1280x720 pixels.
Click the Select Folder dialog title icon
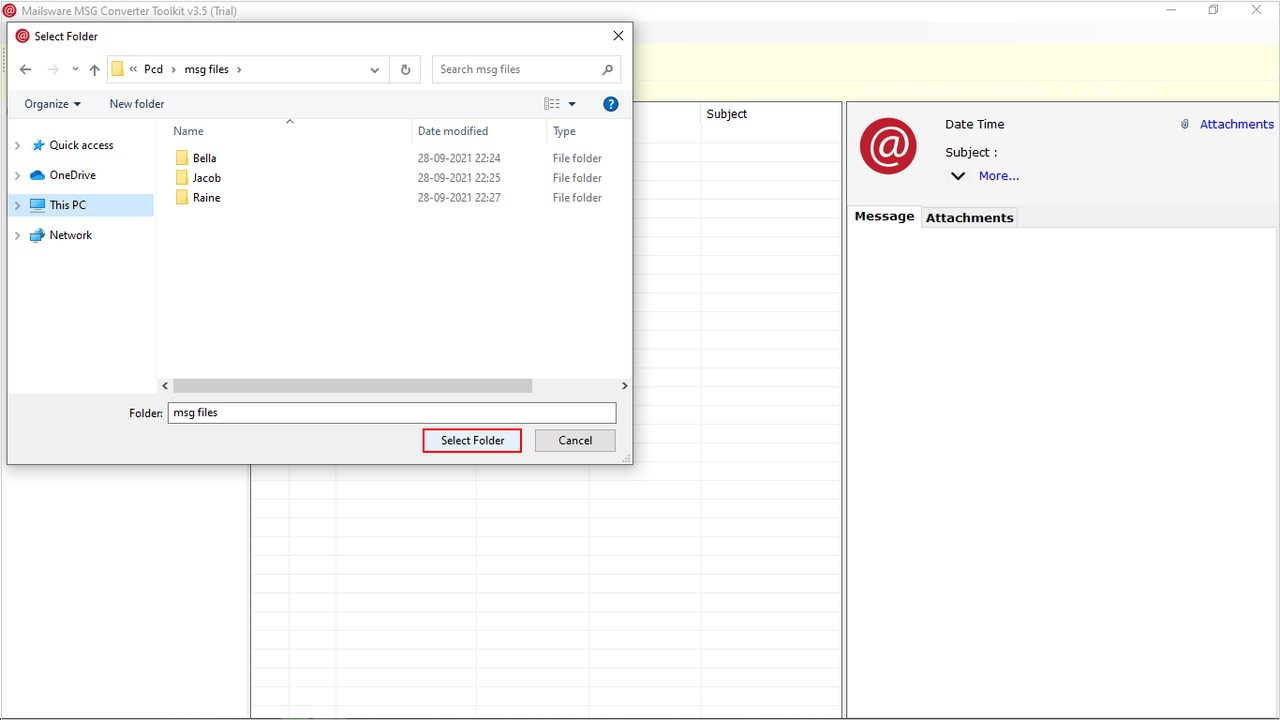click(x=22, y=36)
